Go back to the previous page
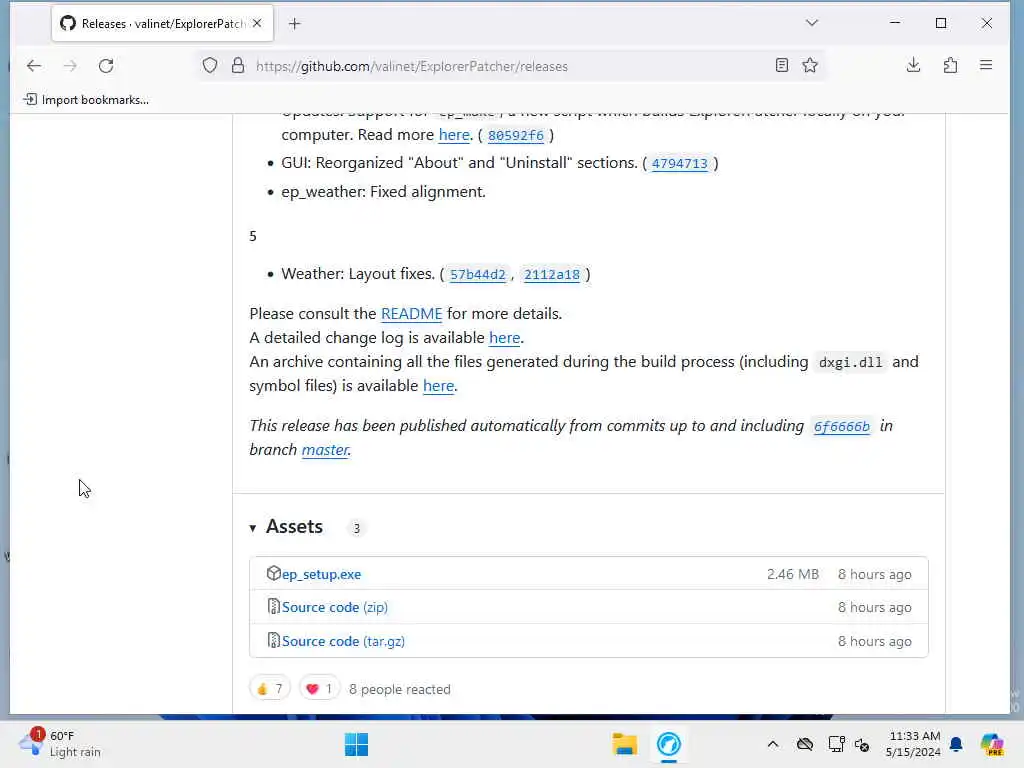1024x768 pixels. (34, 65)
